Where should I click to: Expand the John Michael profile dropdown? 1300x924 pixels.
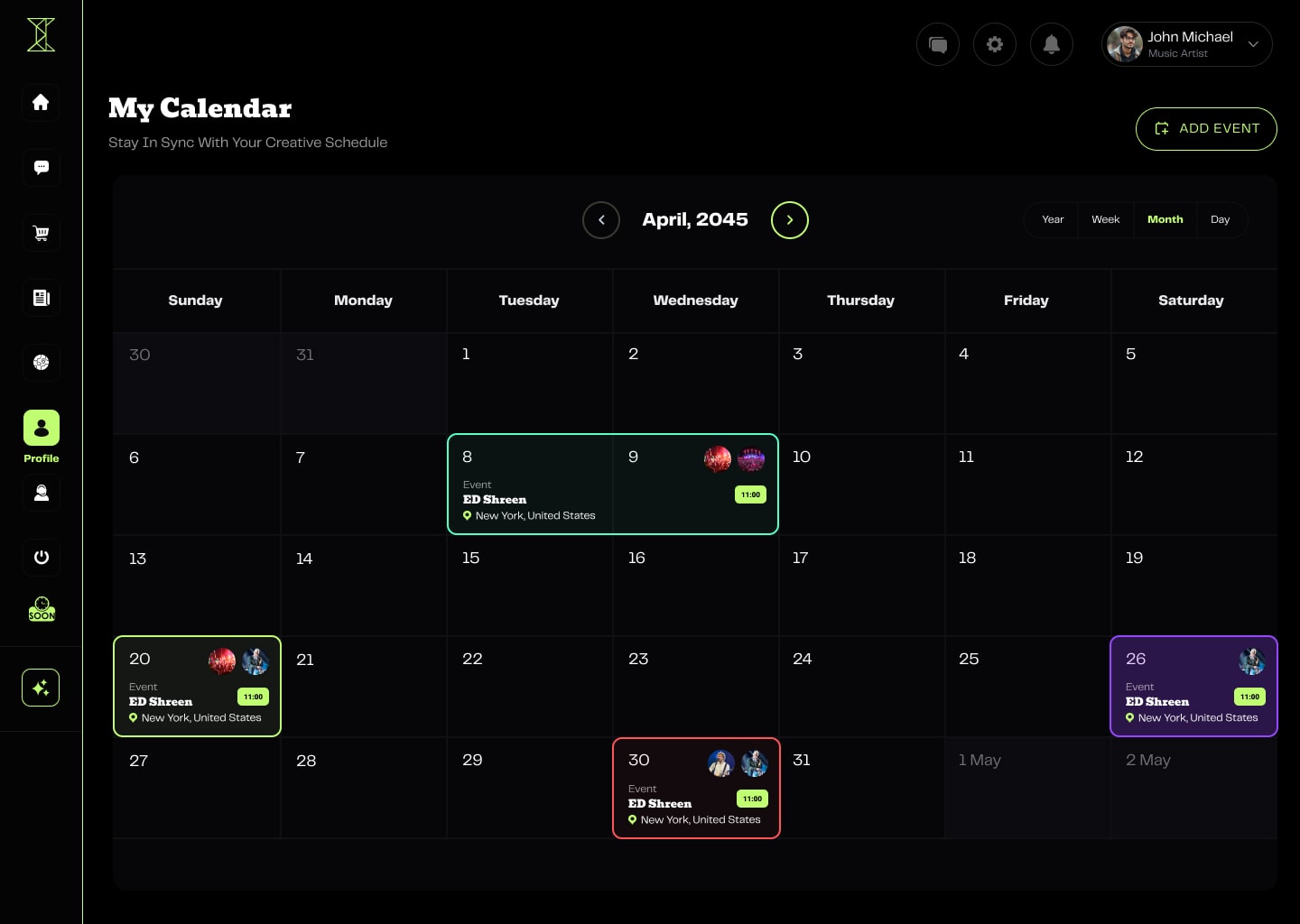point(1252,44)
